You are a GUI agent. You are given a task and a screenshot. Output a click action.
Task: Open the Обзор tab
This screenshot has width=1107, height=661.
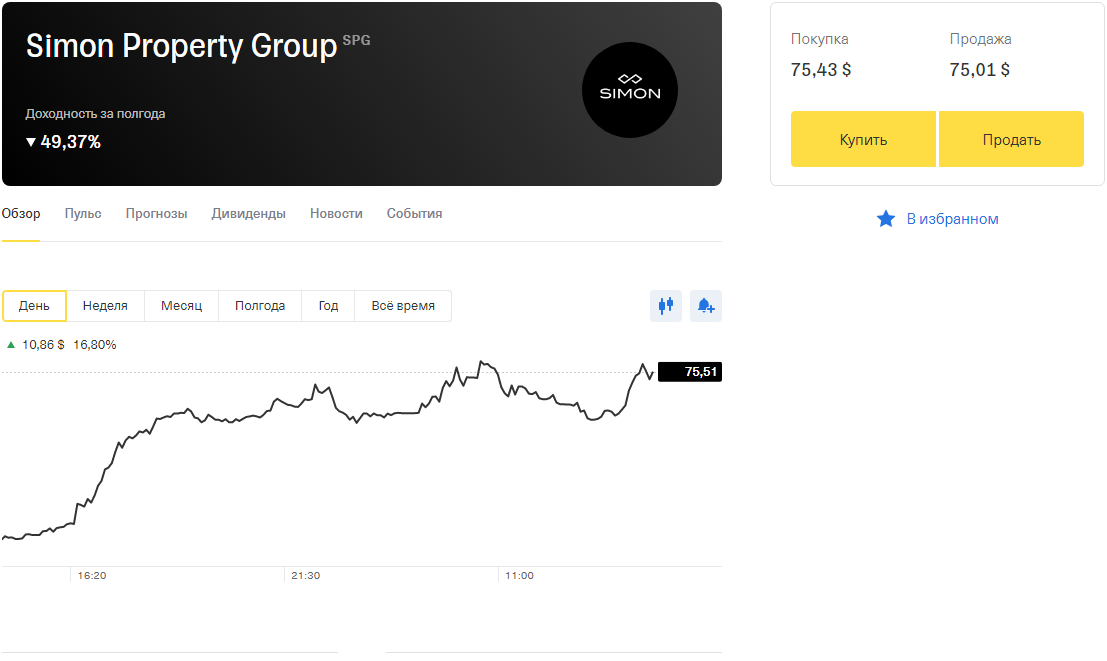click(x=21, y=214)
